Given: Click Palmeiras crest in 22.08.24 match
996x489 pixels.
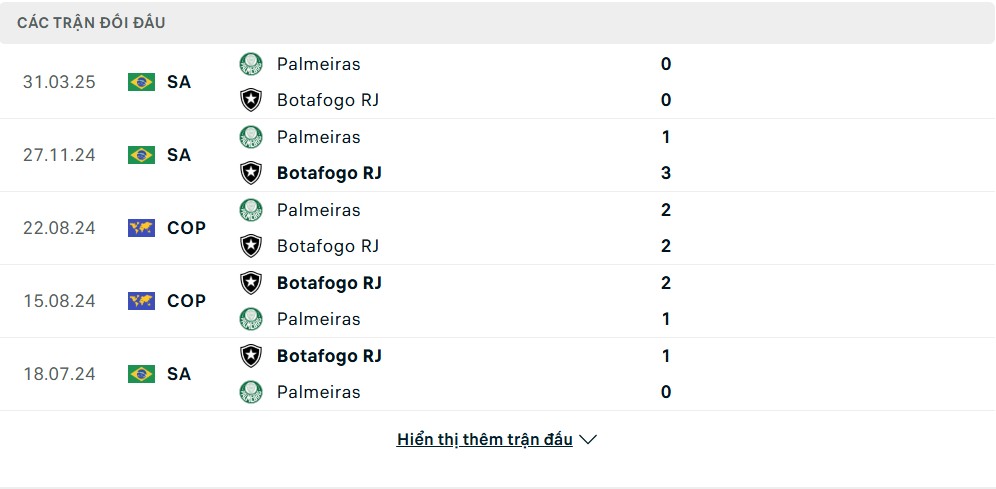Looking at the screenshot, I should coord(251,210).
